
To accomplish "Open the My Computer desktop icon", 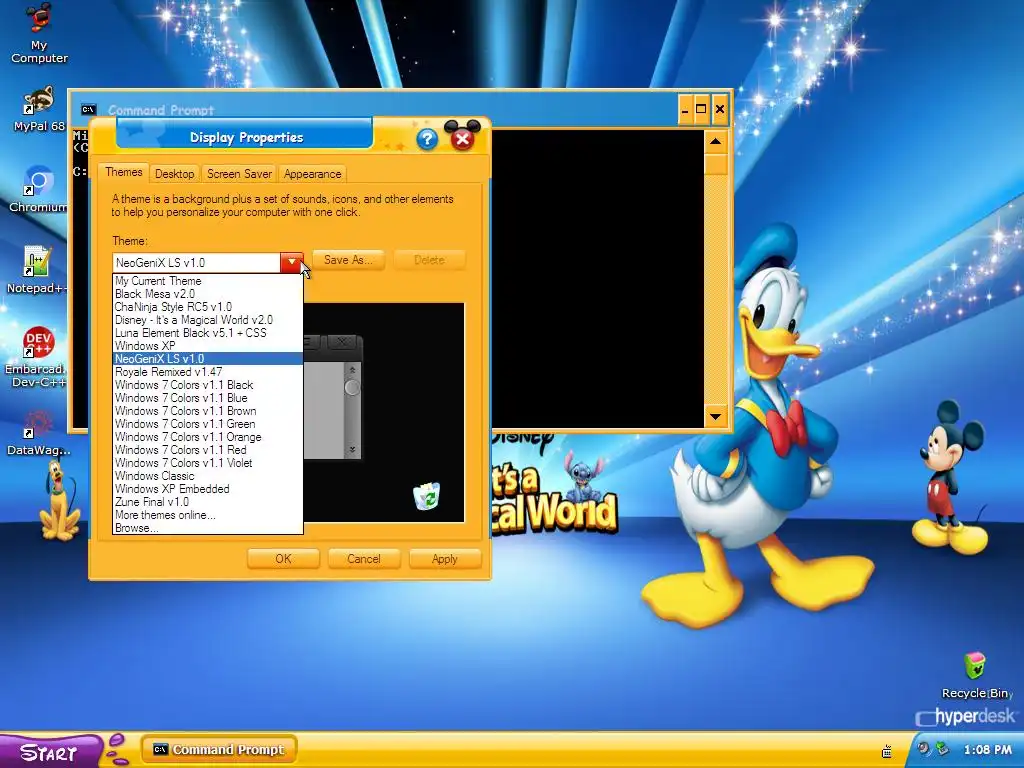I will click(x=39, y=33).
